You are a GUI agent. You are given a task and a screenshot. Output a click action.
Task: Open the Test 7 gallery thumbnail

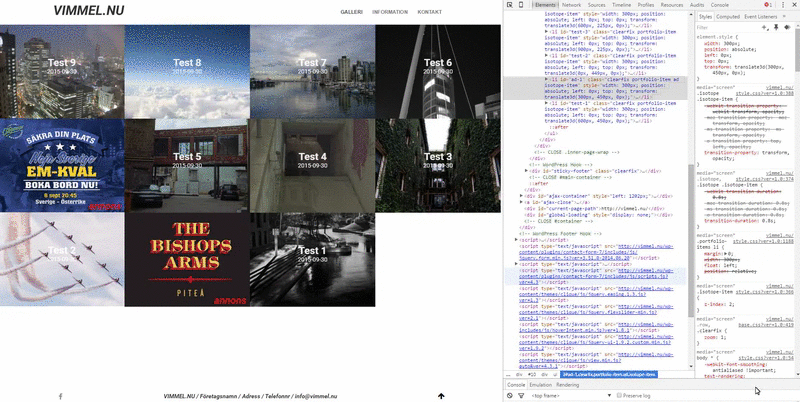pos(312,71)
